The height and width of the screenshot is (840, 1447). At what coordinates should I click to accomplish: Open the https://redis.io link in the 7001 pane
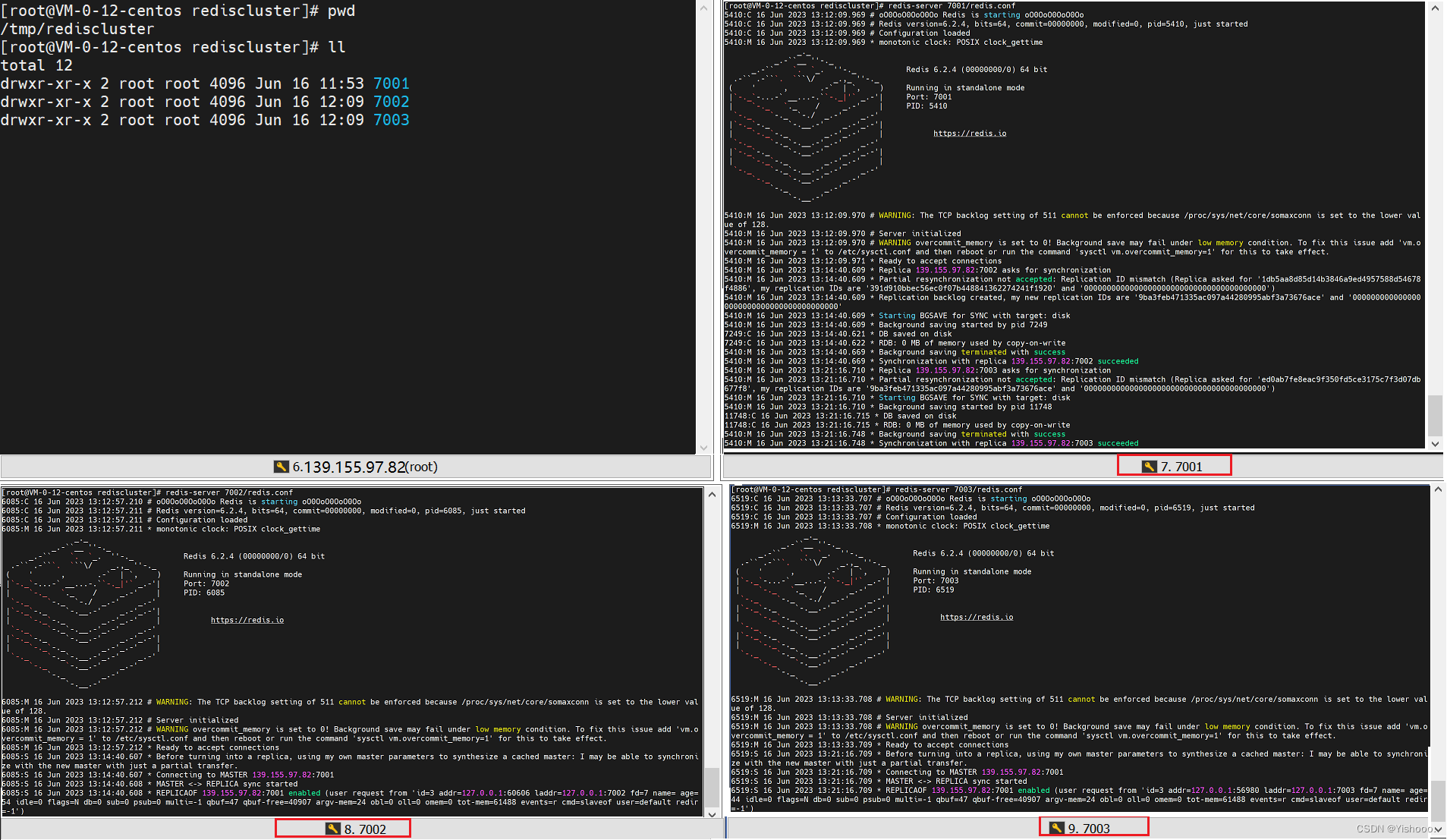point(970,134)
